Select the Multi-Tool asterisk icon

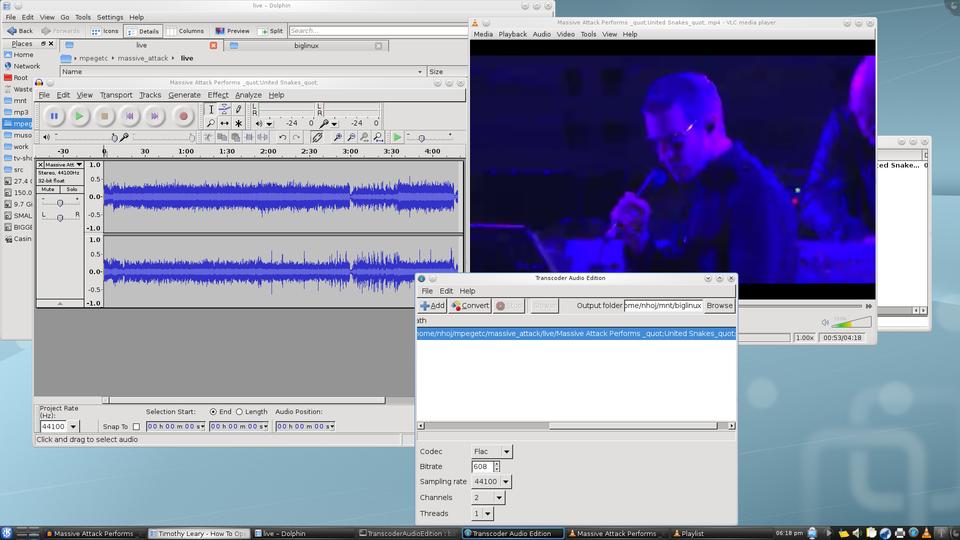[x=238, y=123]
